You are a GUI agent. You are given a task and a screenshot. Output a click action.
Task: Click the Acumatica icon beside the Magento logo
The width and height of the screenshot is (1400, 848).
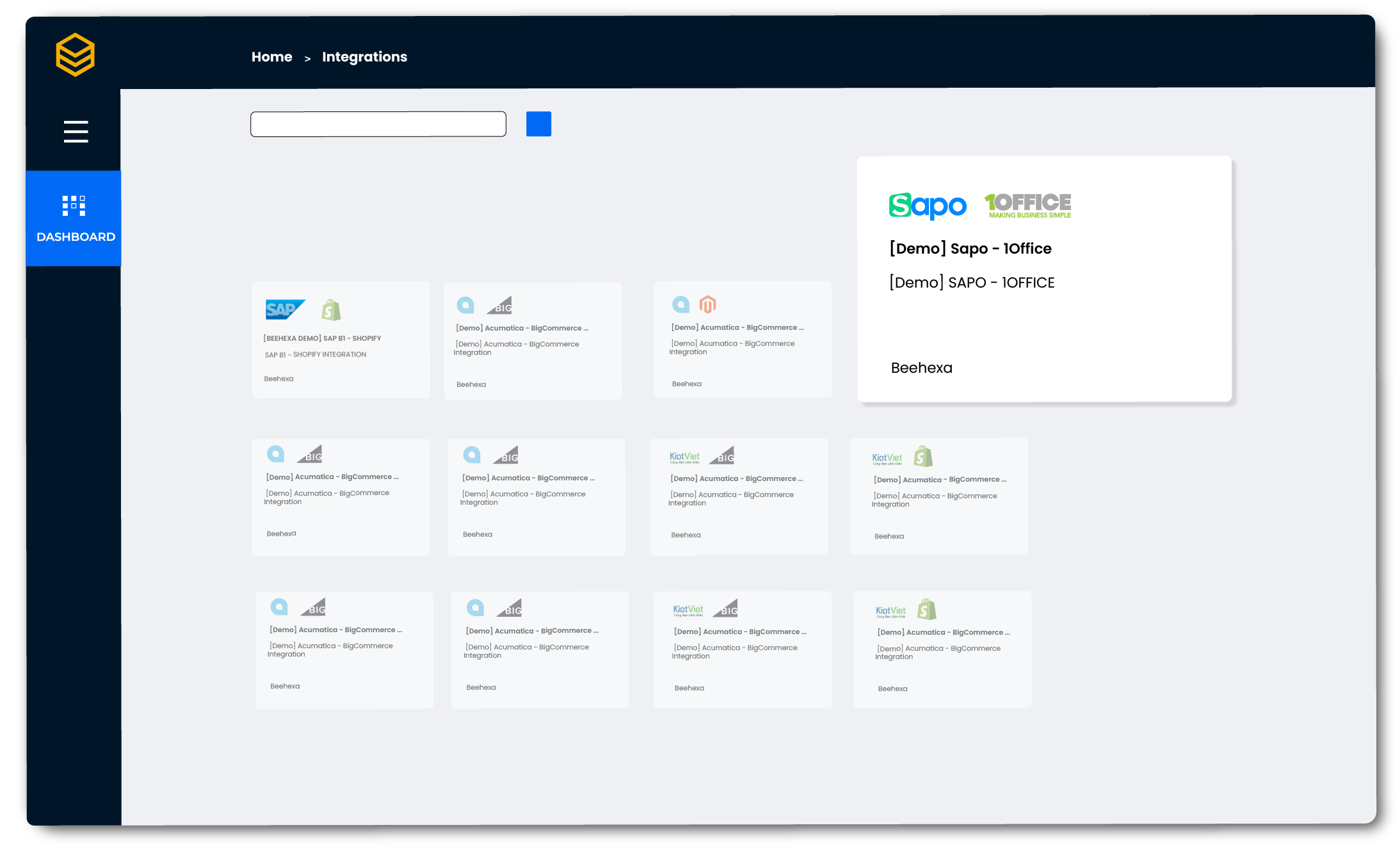[x=680, y=304]
